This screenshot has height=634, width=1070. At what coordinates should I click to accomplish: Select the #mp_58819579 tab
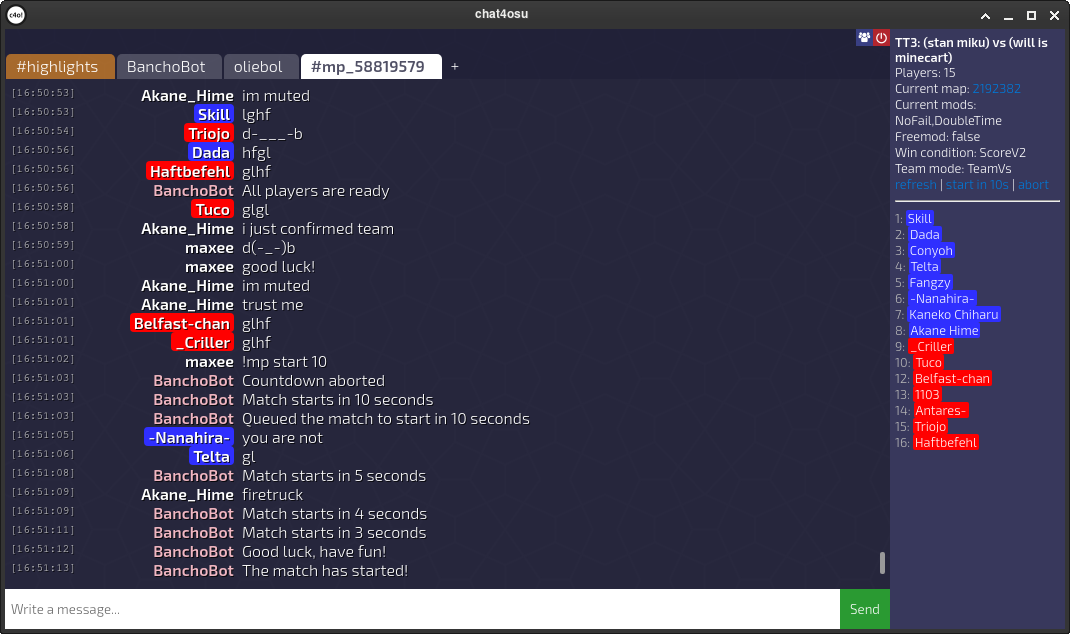pos(371,67)
